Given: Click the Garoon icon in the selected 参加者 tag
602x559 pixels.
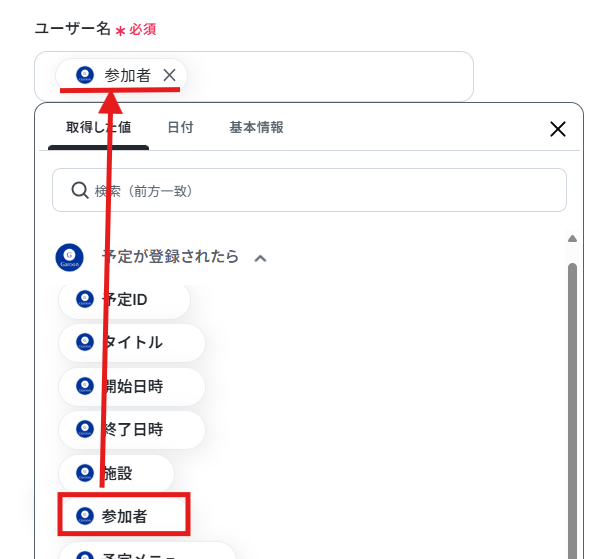Looking at the screenshot, I should pyautogui.click(x=85, y=75).
